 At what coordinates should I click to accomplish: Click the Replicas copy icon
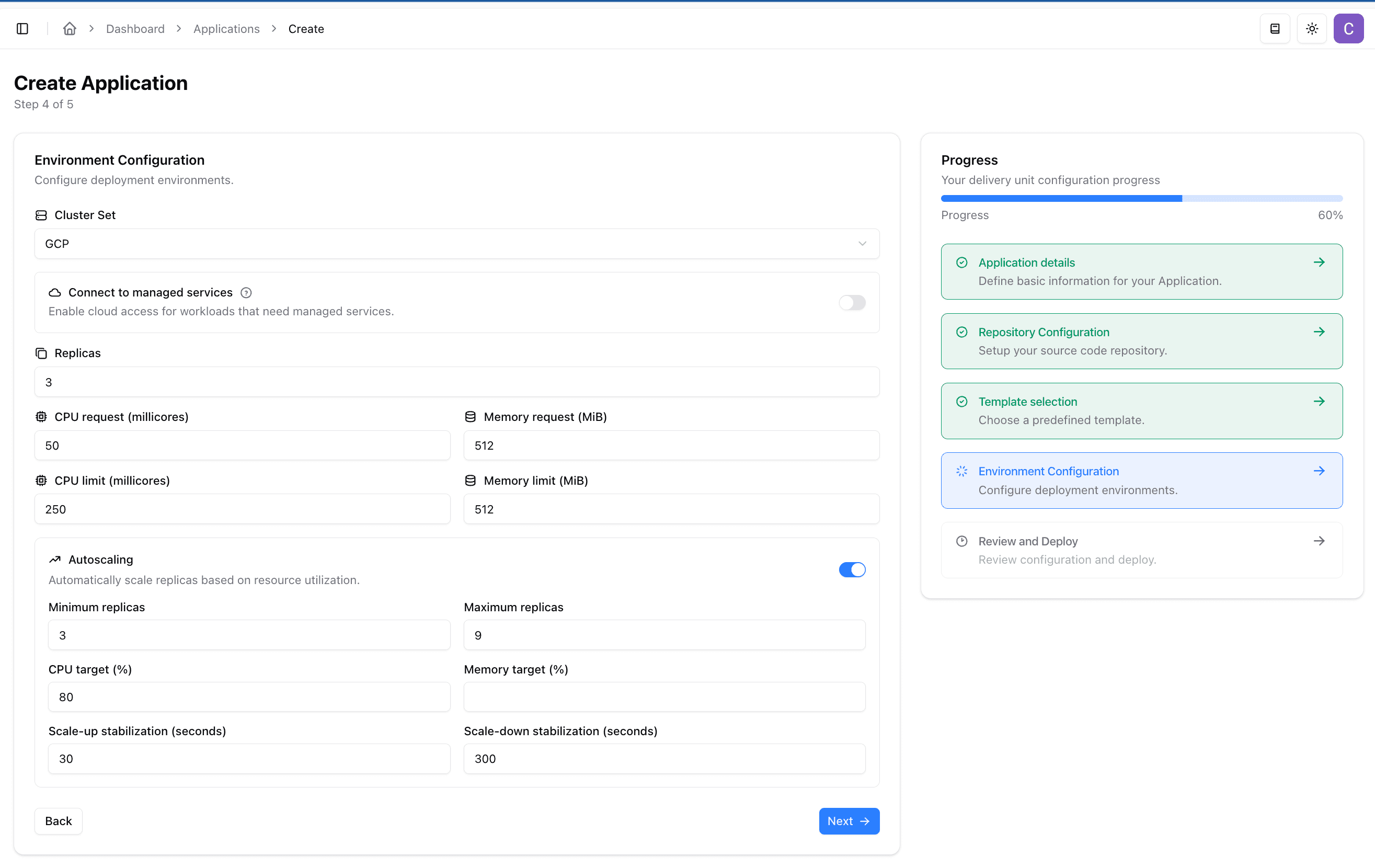41,353
